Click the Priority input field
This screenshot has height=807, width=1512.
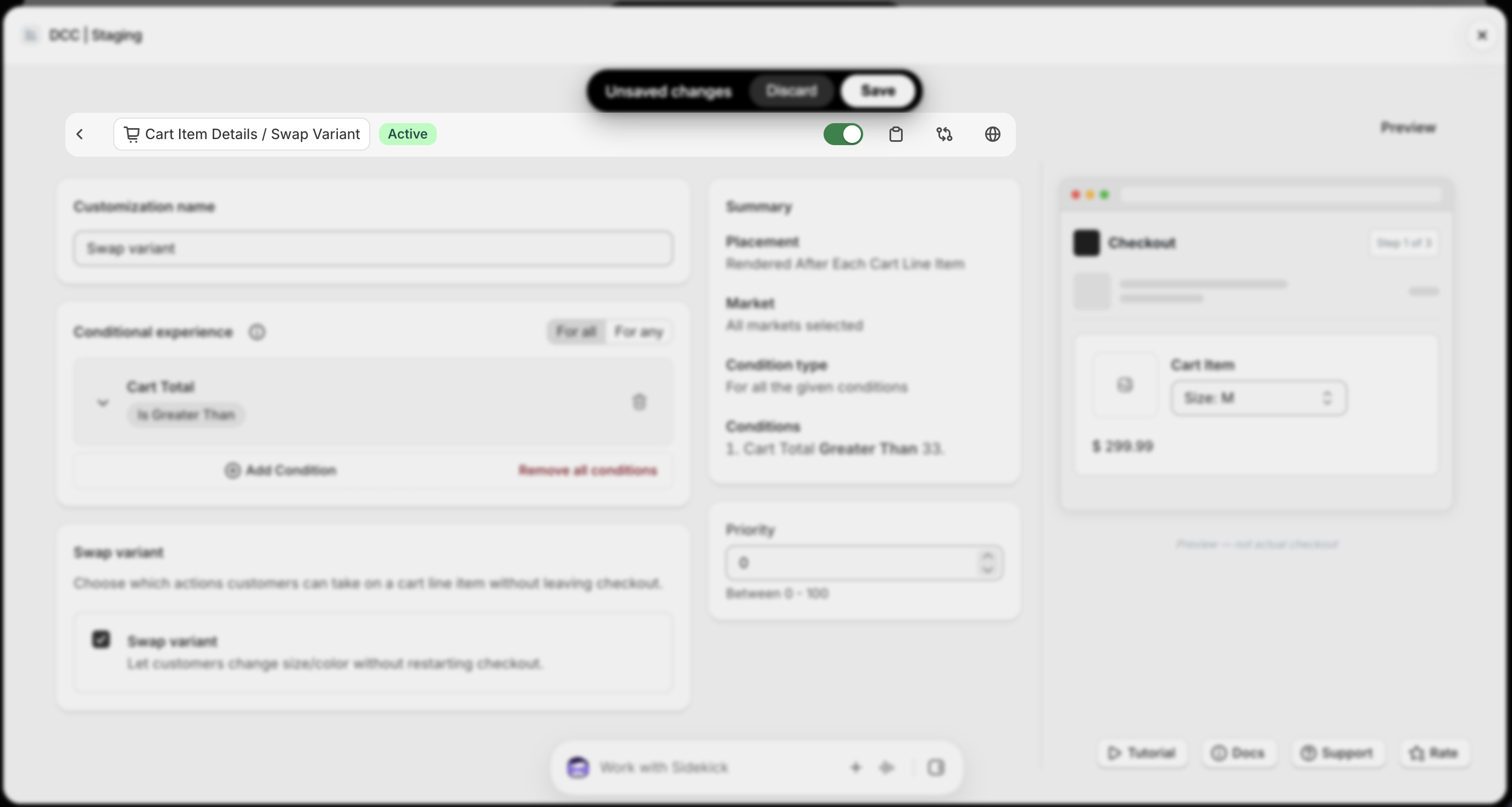(864, 563)
